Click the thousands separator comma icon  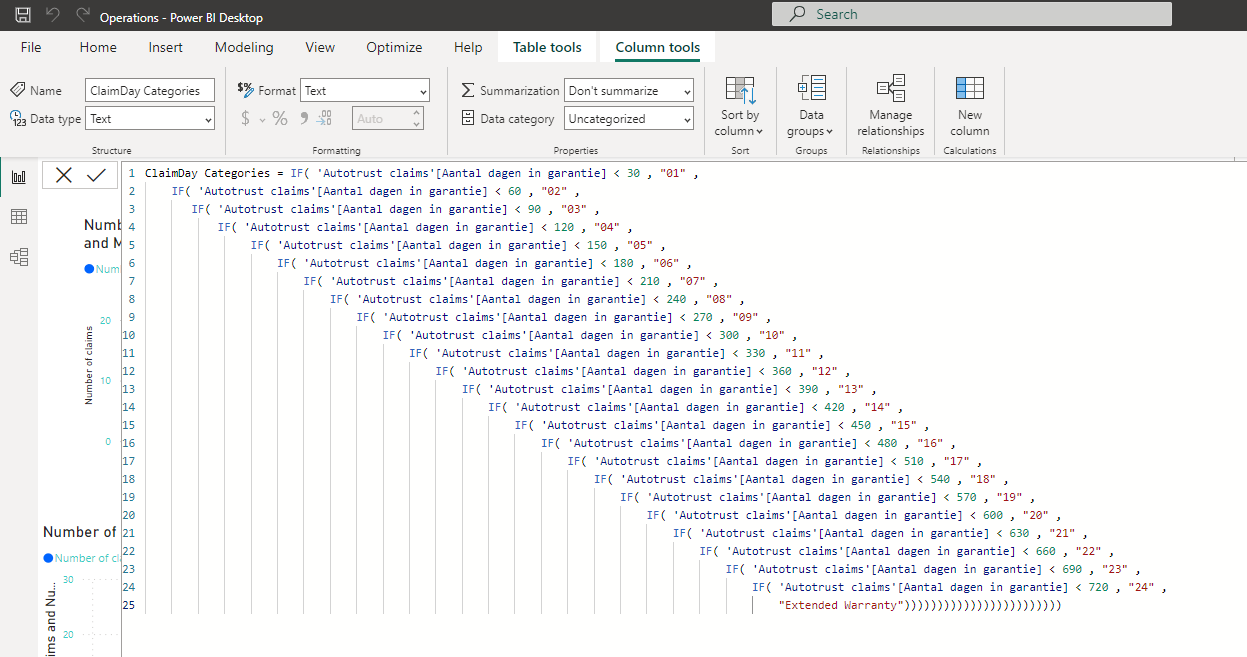(x=303, y=118)
